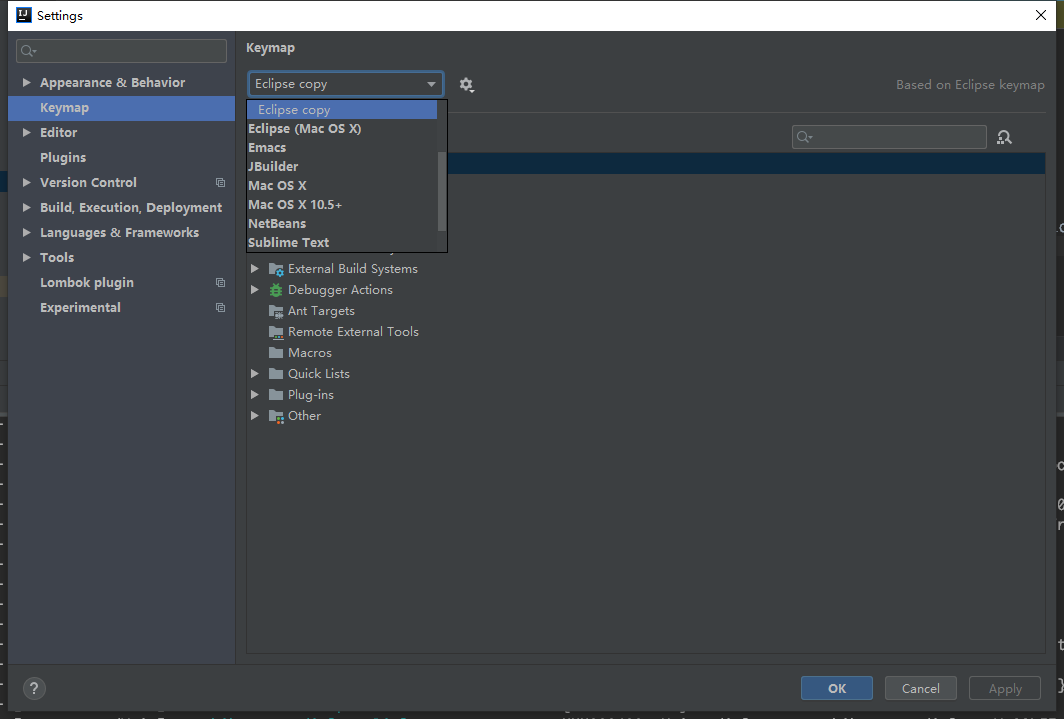Click the IntelliJ logo in title bar
The width and height of the screenshot is (1064, 719).
24,15
